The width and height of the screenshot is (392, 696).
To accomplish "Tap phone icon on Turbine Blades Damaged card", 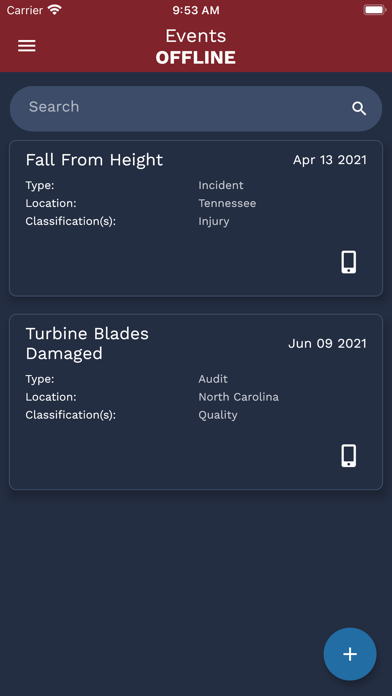I will (348, 455).
